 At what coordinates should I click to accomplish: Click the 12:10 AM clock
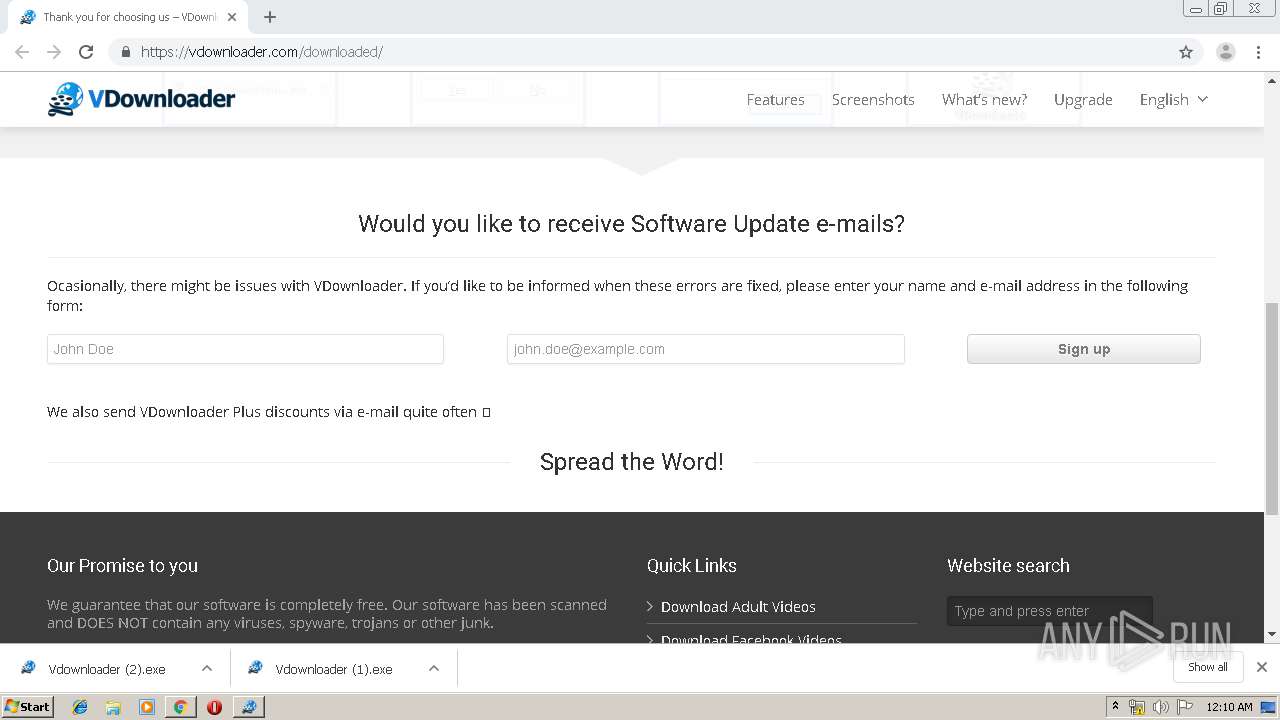(1229, 707)
